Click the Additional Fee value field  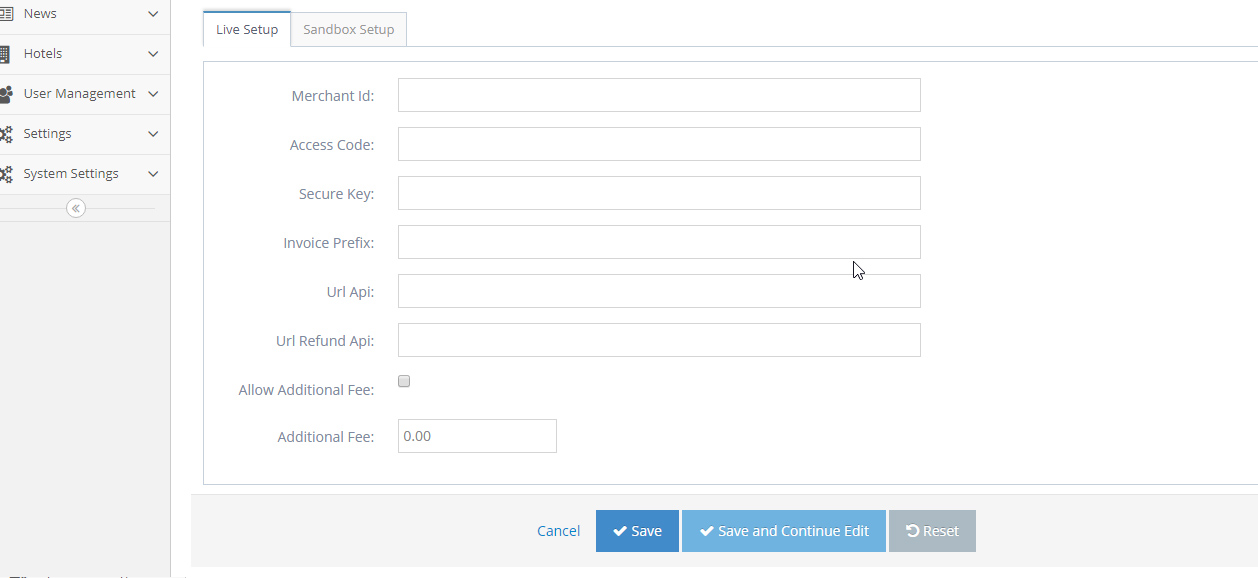click(477, 435)
